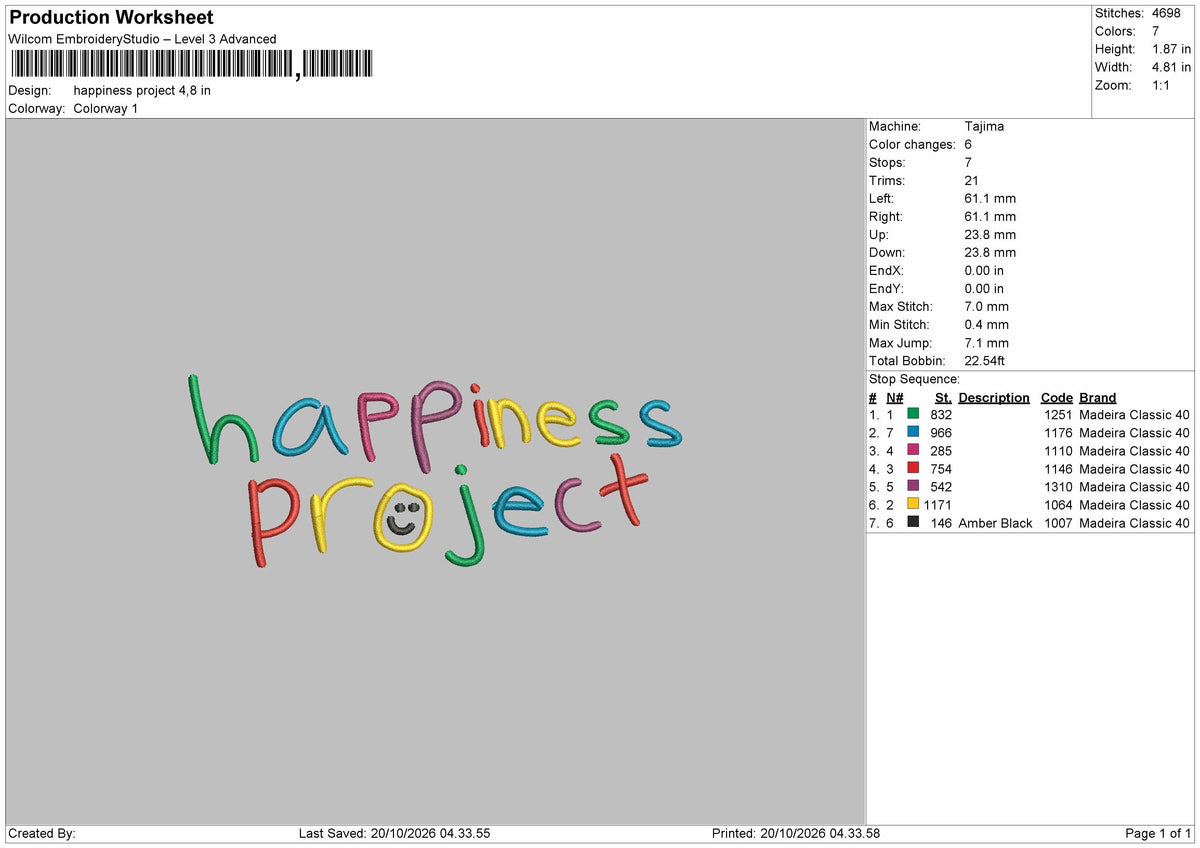Click the 'Code' column header
Image resolution: width=1200 pixels, height=848 pixels.
[1056, 397]
